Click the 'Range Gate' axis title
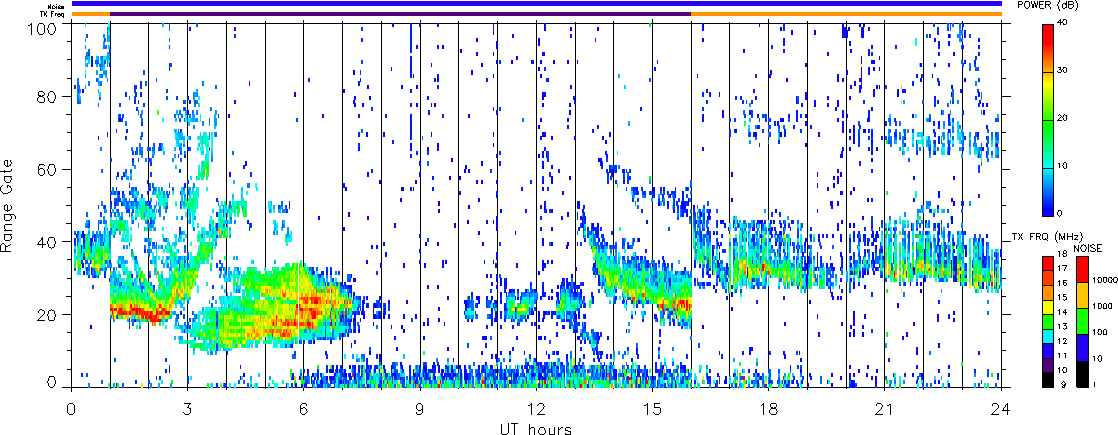The image size is (1118, 435). click(8, 207)
